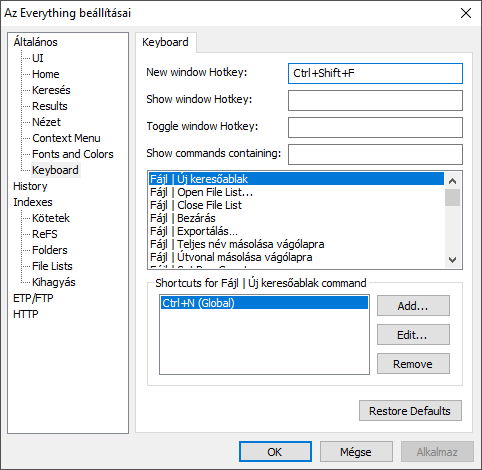Click the Add... shortcut button
Viewport: 482px width, 470px height.
coord(413,306)
